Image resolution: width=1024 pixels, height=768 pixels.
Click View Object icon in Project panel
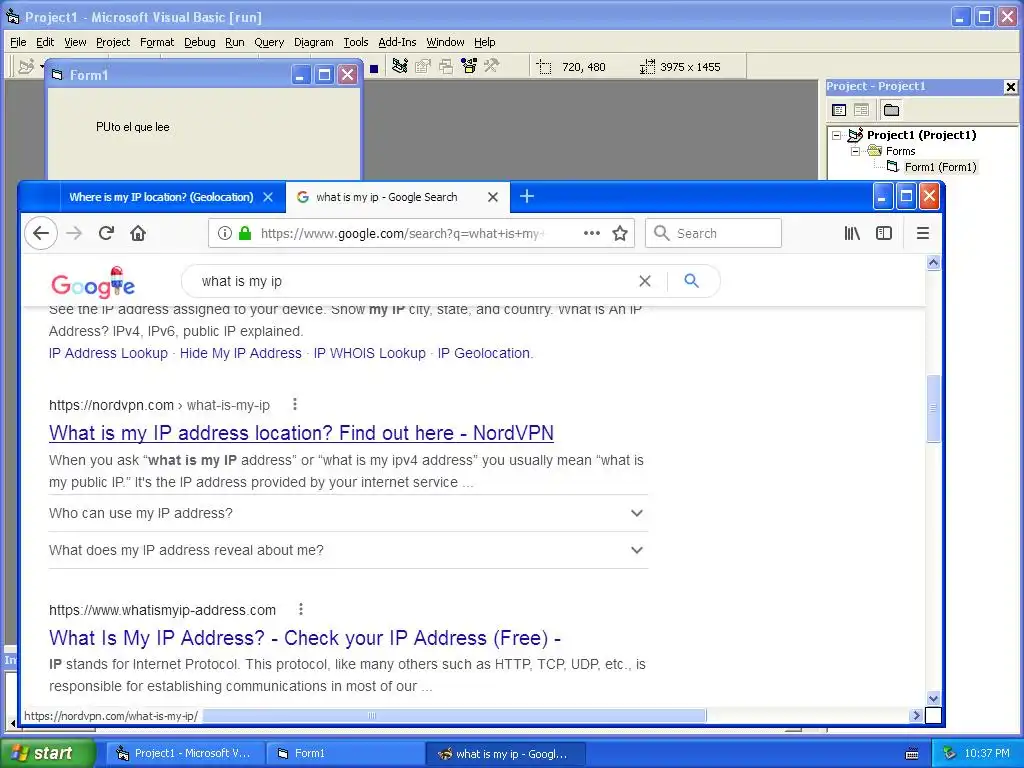861,110
